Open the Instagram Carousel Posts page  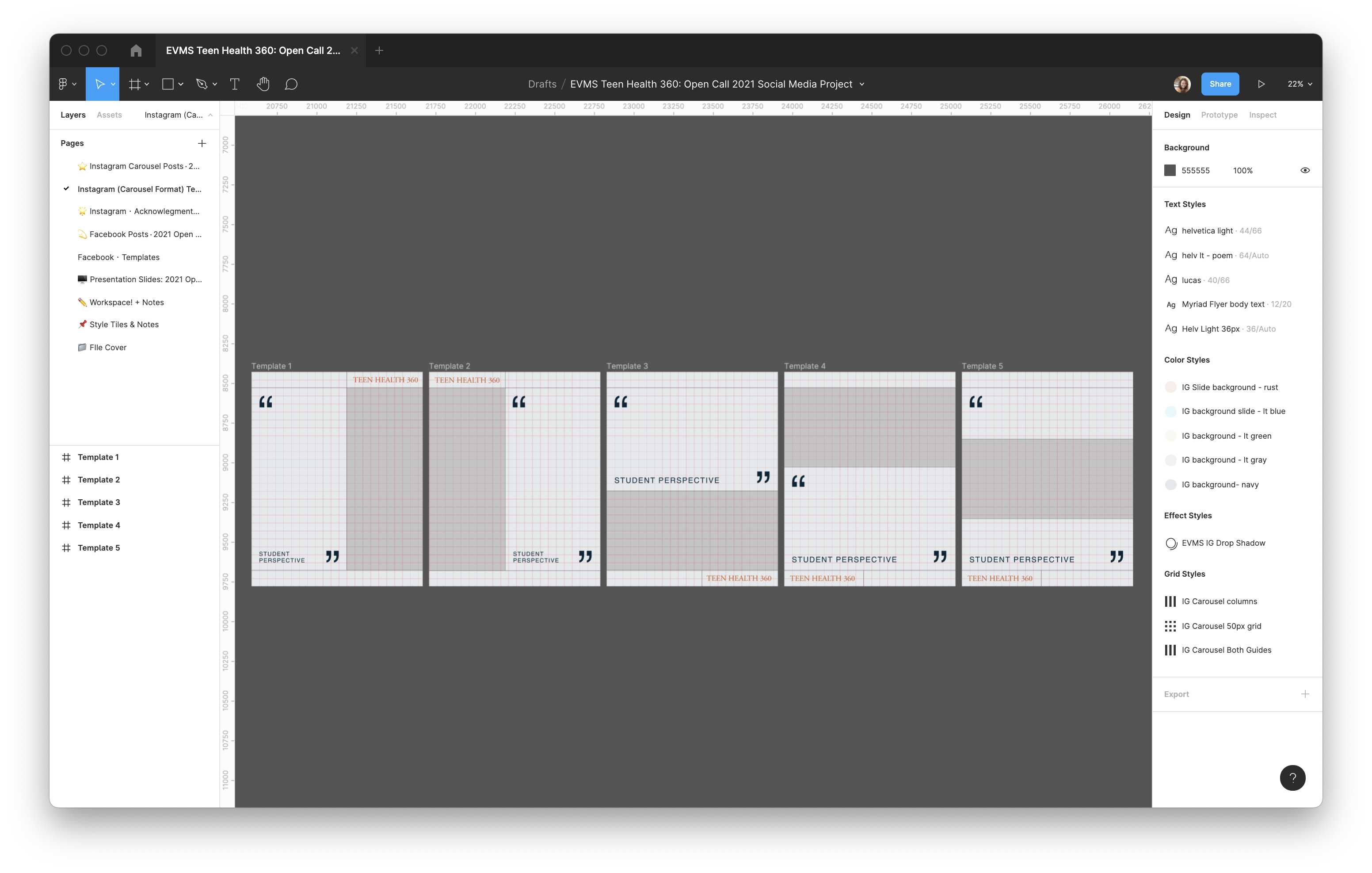click(x=138, y=166)
